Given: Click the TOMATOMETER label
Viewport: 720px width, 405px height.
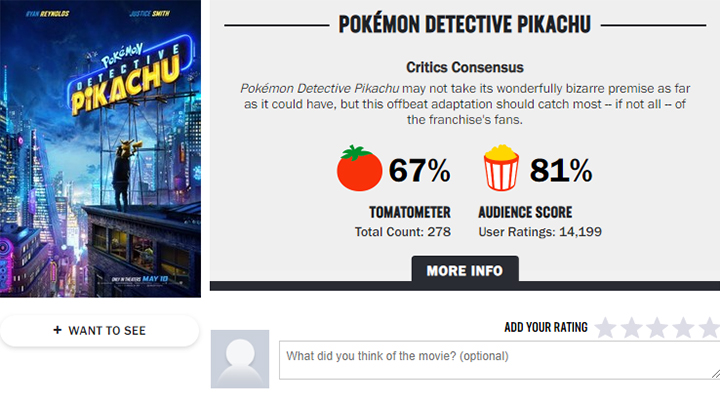Looking at the screenshot, I should [x=410, y=213].
